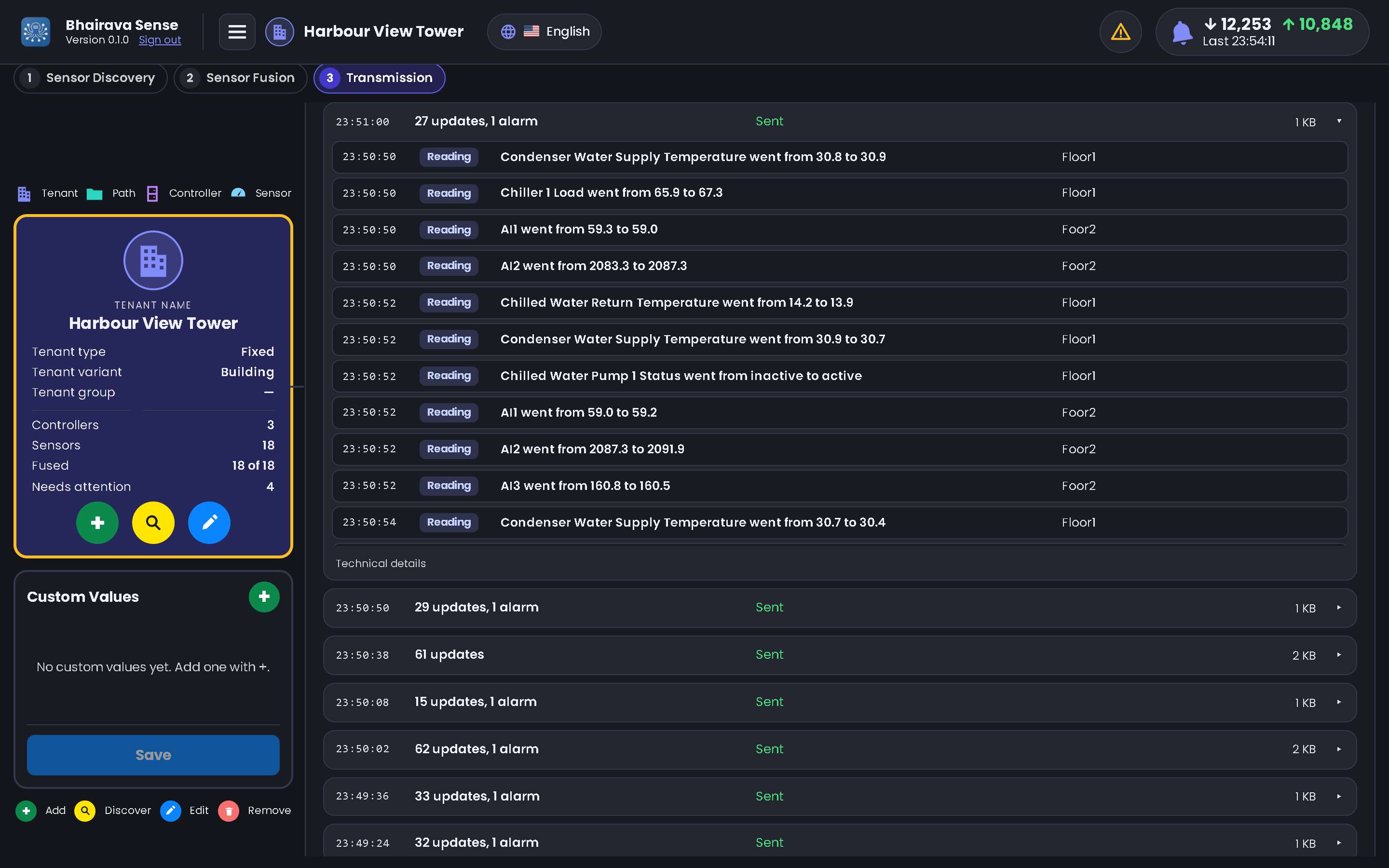Click the Needs attention value 4
The width and height of the screenshot is (1389, 868).
(x=270, y=487)
